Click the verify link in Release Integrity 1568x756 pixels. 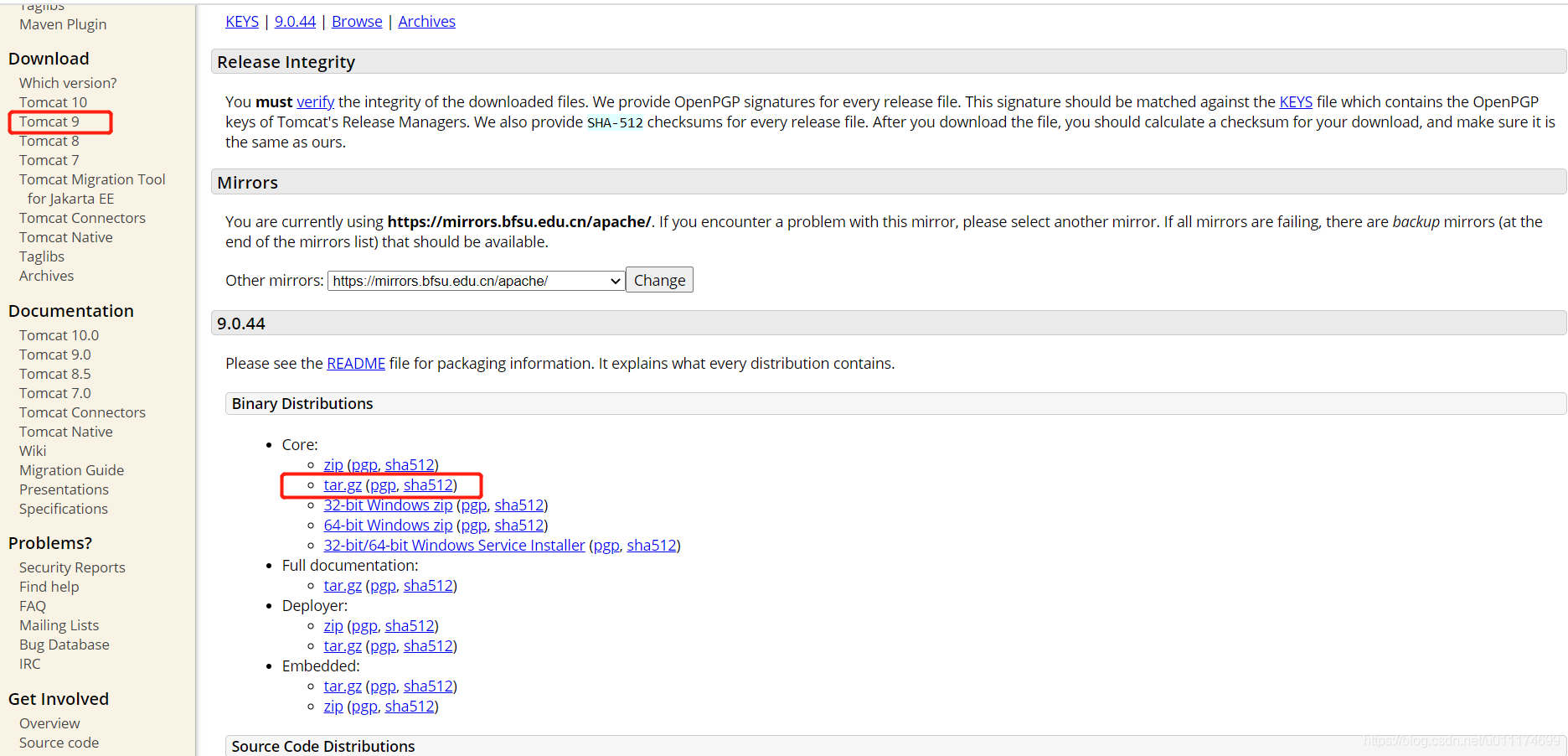pyautogui.click(x=316, y=101)
